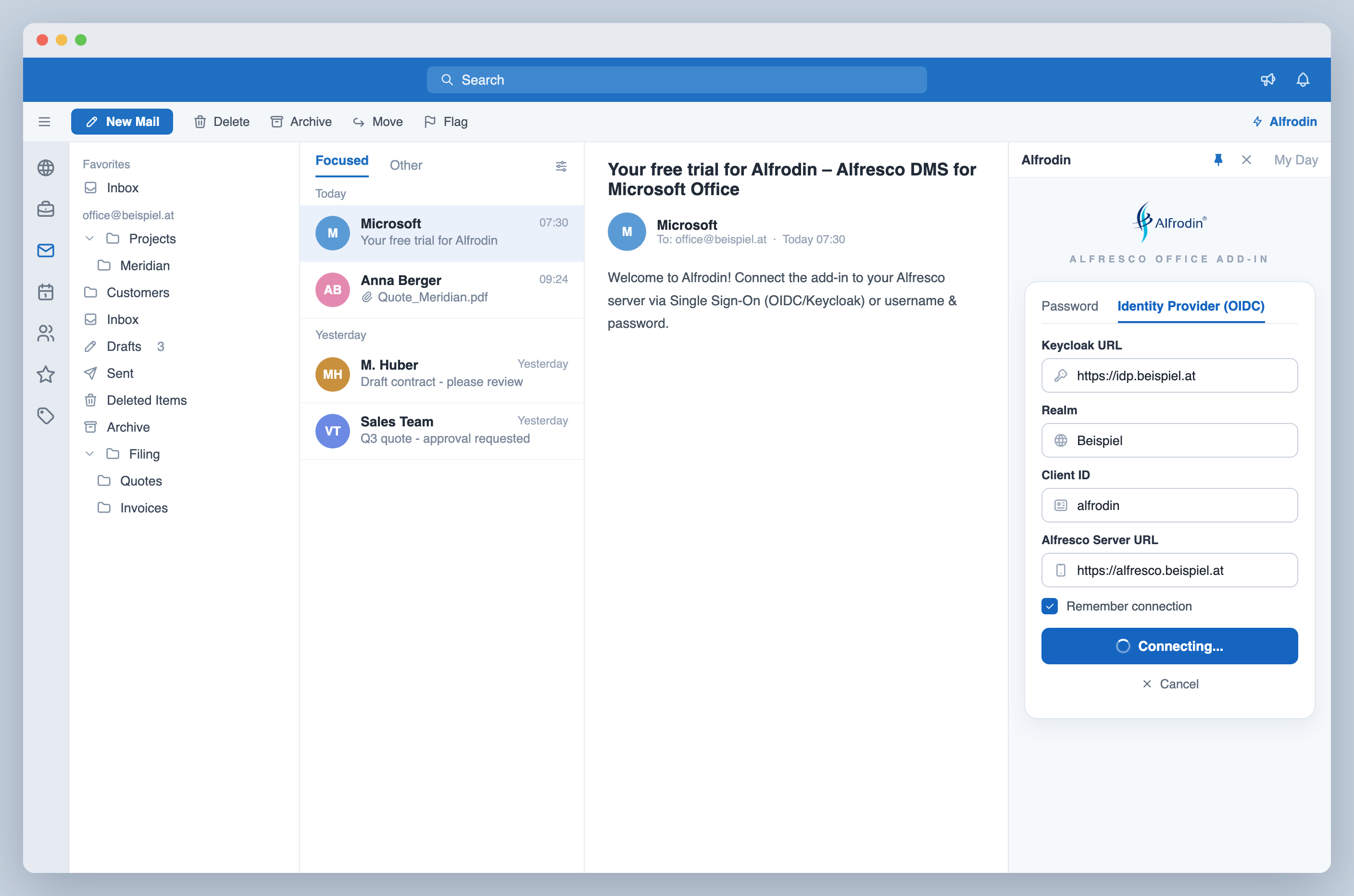Screen dimensions: 1354x896
Task: Click into the Search bar
Action: click(677, 79)
